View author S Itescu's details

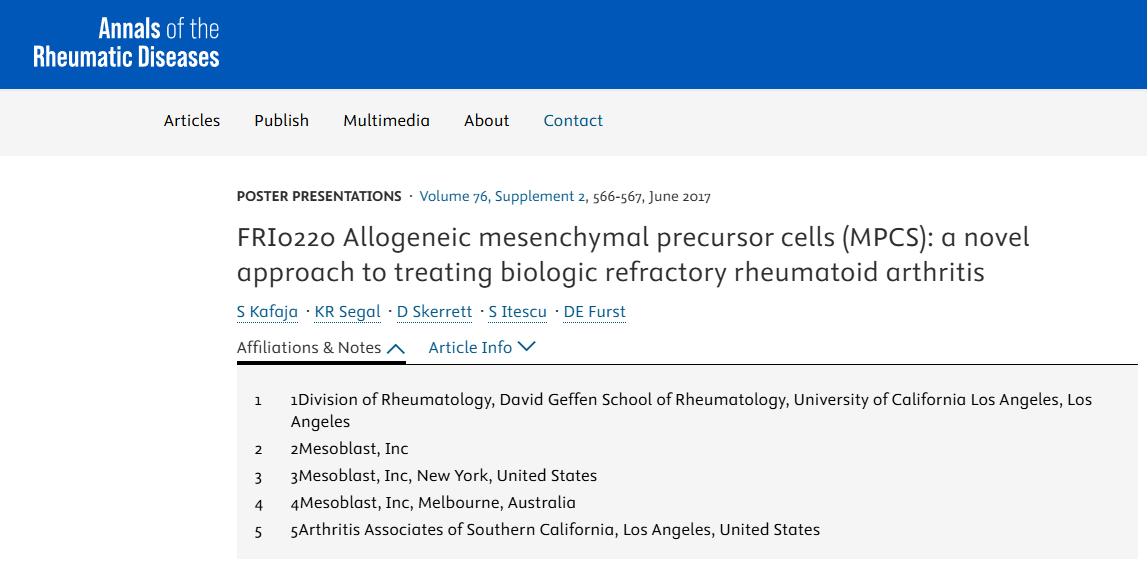tap(517, 312)
